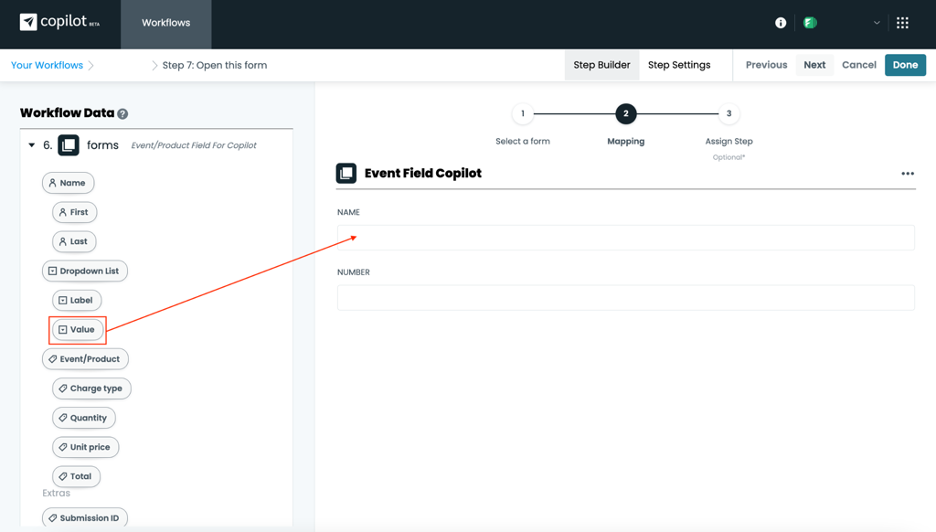
Task: Click the breadcrumb chevron after Your Workflows
Action: (91, 66)
